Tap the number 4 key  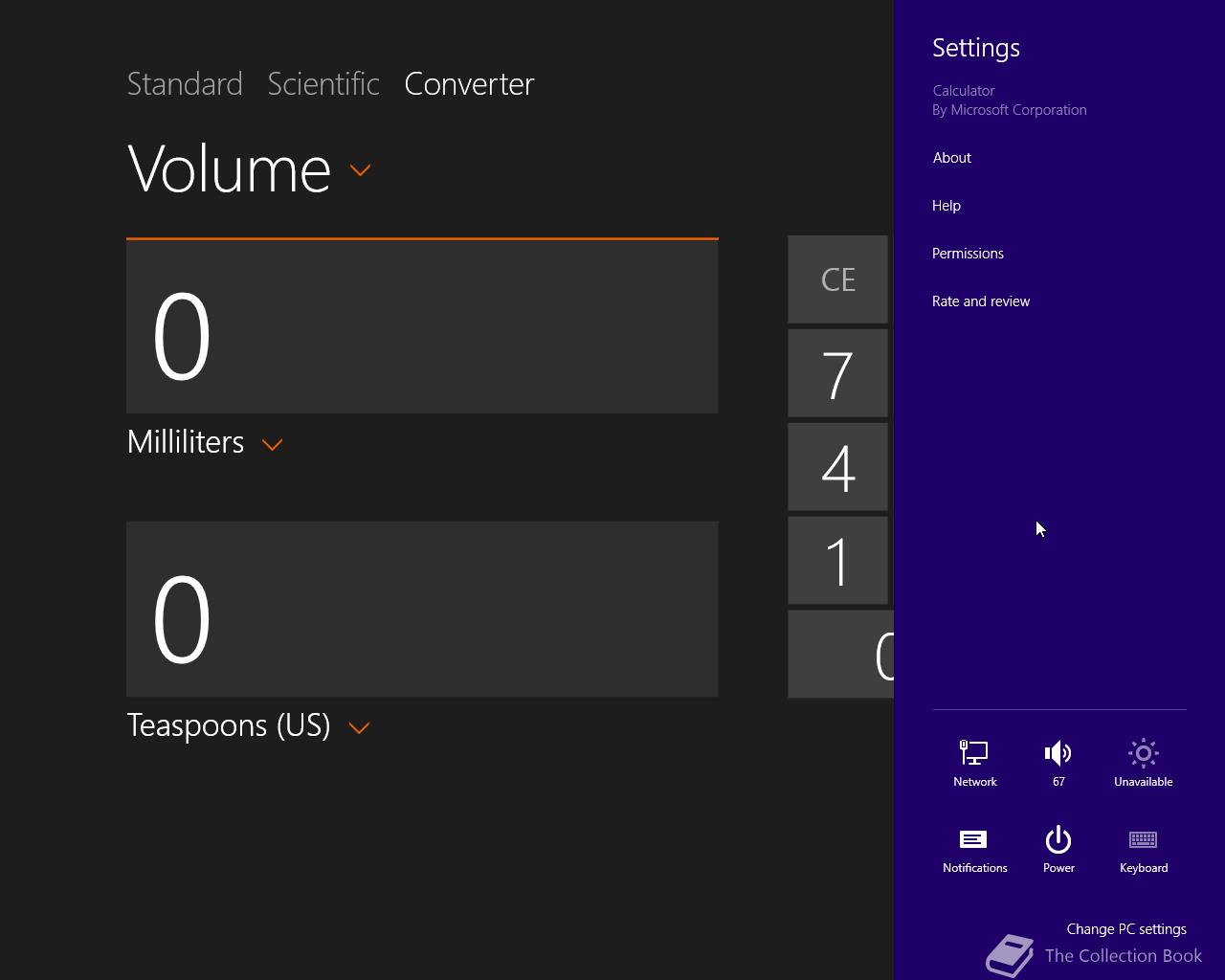(838, 467)
